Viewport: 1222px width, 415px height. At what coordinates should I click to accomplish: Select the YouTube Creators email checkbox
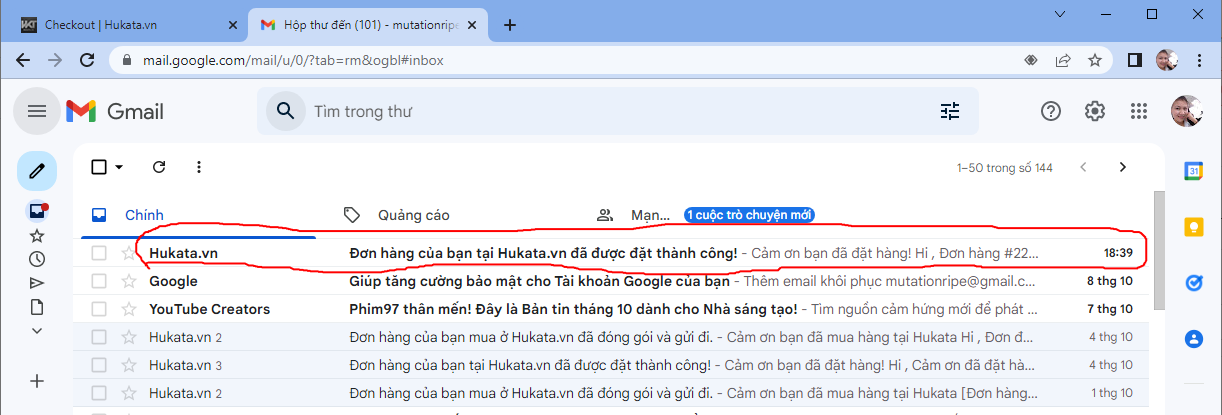(99, 309)
